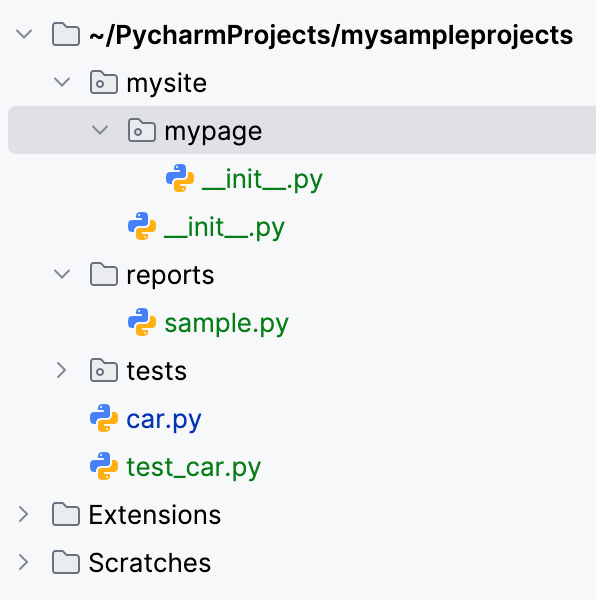Click Python icon of sample.py
This screenshot has height=600, width=596.
coord(142,322)
